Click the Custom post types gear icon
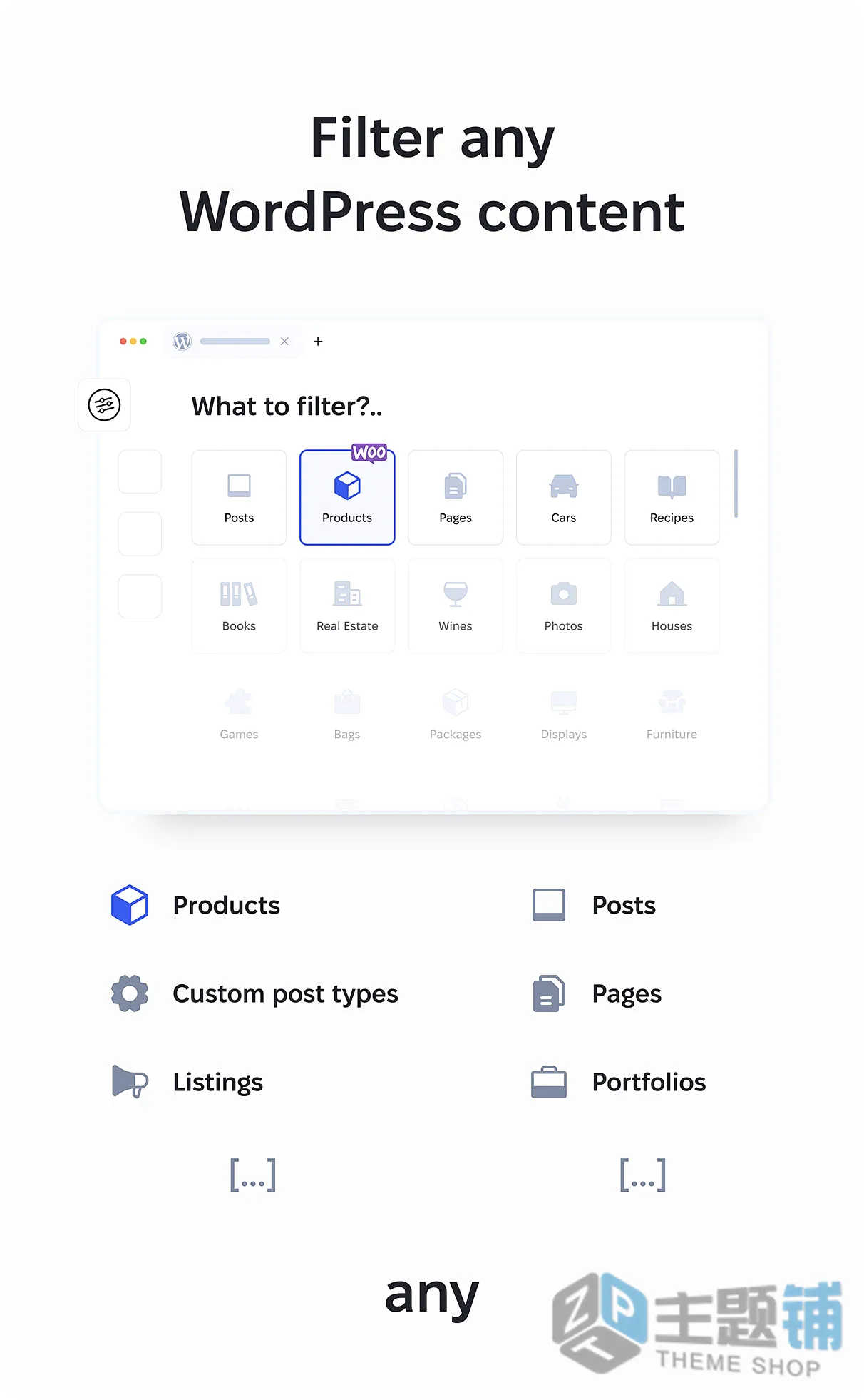Viewport: 864px width, 1400px height. pos(130,993)
